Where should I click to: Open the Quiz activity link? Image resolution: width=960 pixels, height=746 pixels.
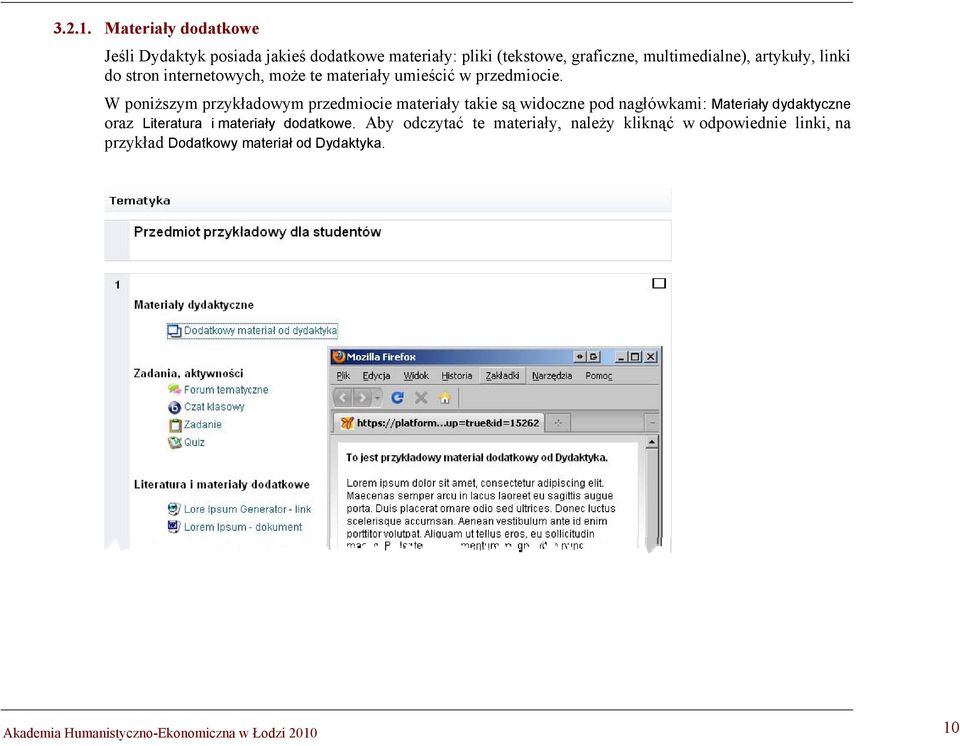tap(194, 442)
